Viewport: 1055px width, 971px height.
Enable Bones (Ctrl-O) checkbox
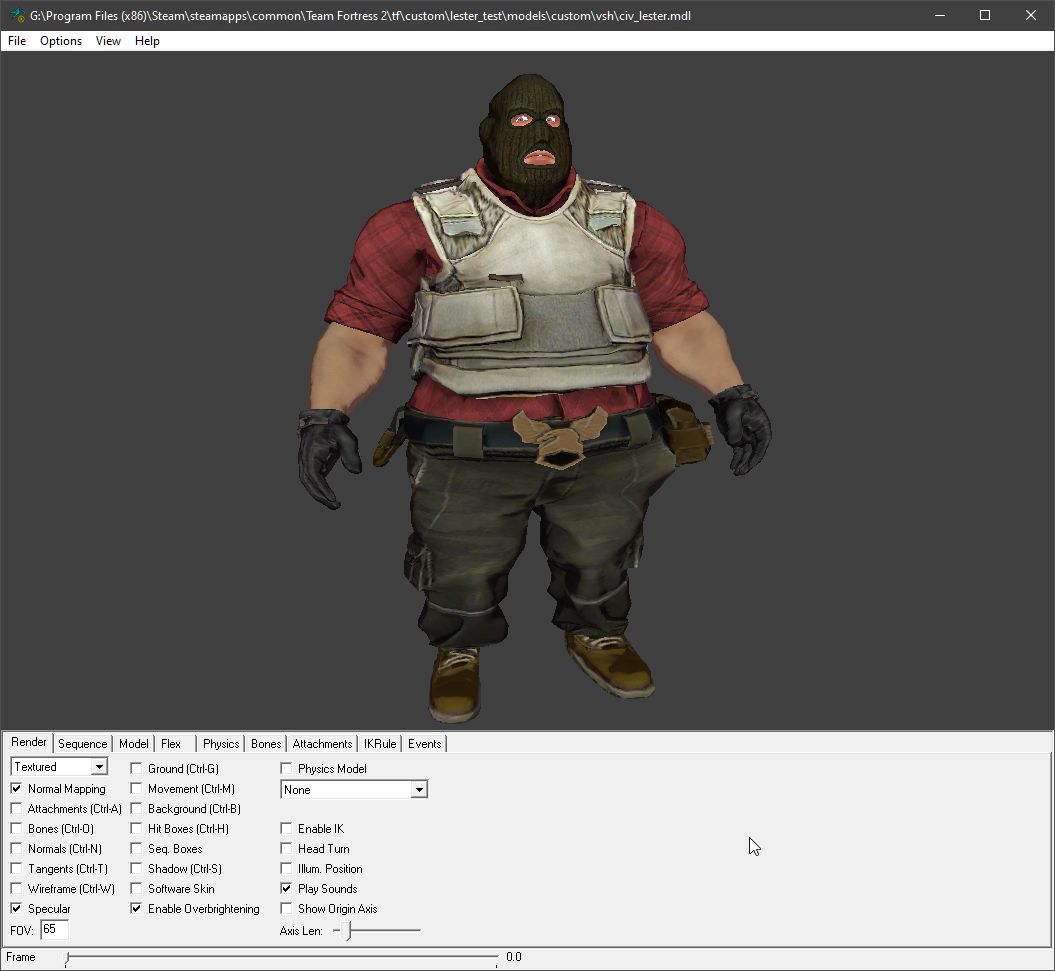[16, 828]
